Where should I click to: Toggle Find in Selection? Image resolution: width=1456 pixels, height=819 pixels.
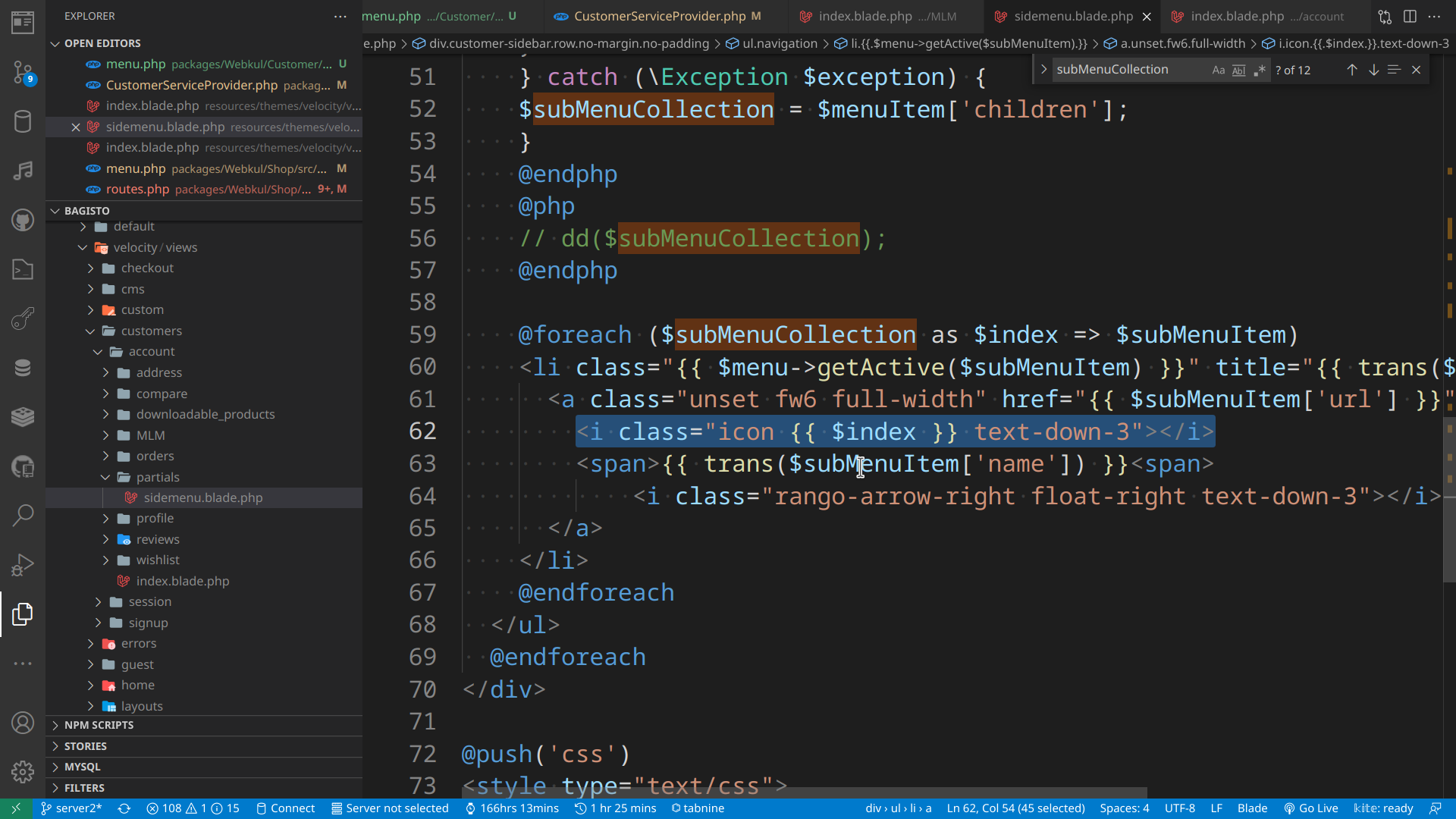[1394, 70]
